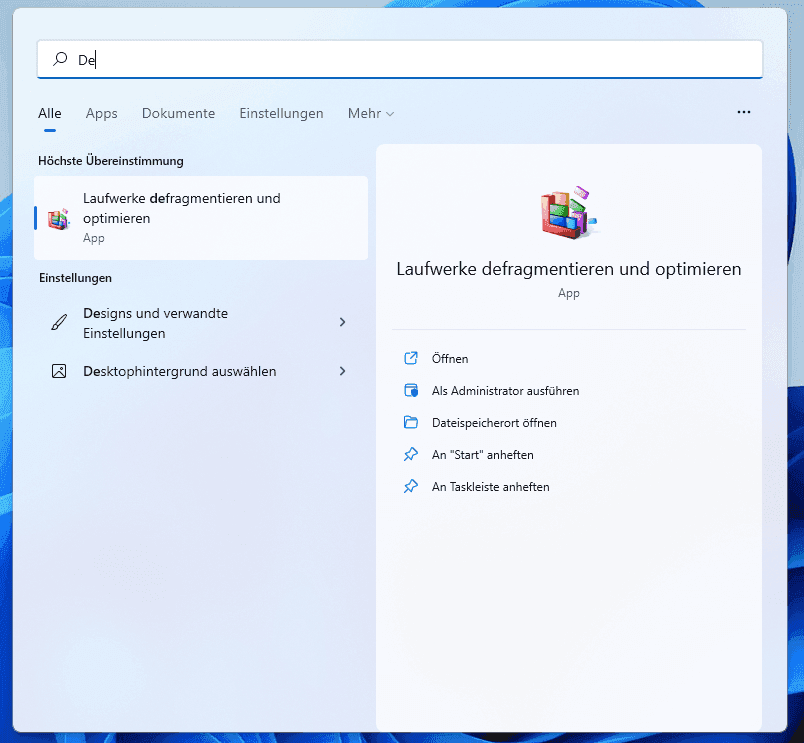Open the three-dots options menu
The height and width of the screenshot is (743, 804).
pos(743,112)
